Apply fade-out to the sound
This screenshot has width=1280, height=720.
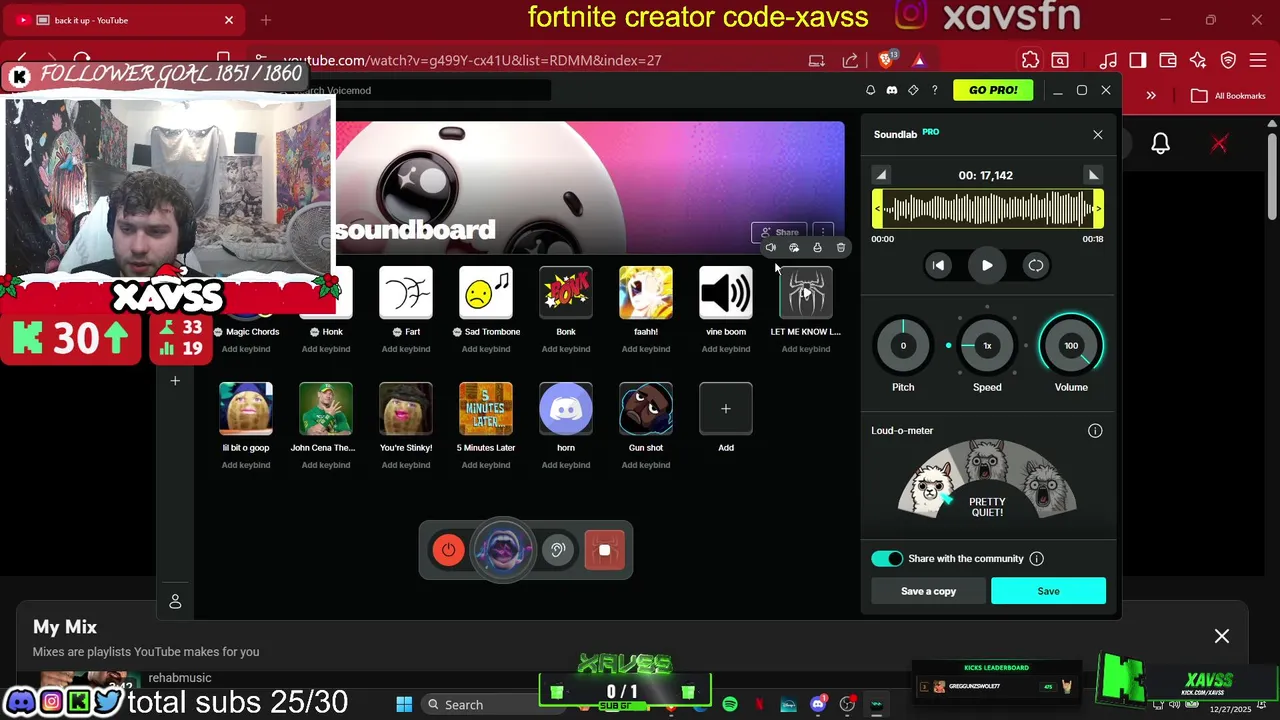[1093, 175]
